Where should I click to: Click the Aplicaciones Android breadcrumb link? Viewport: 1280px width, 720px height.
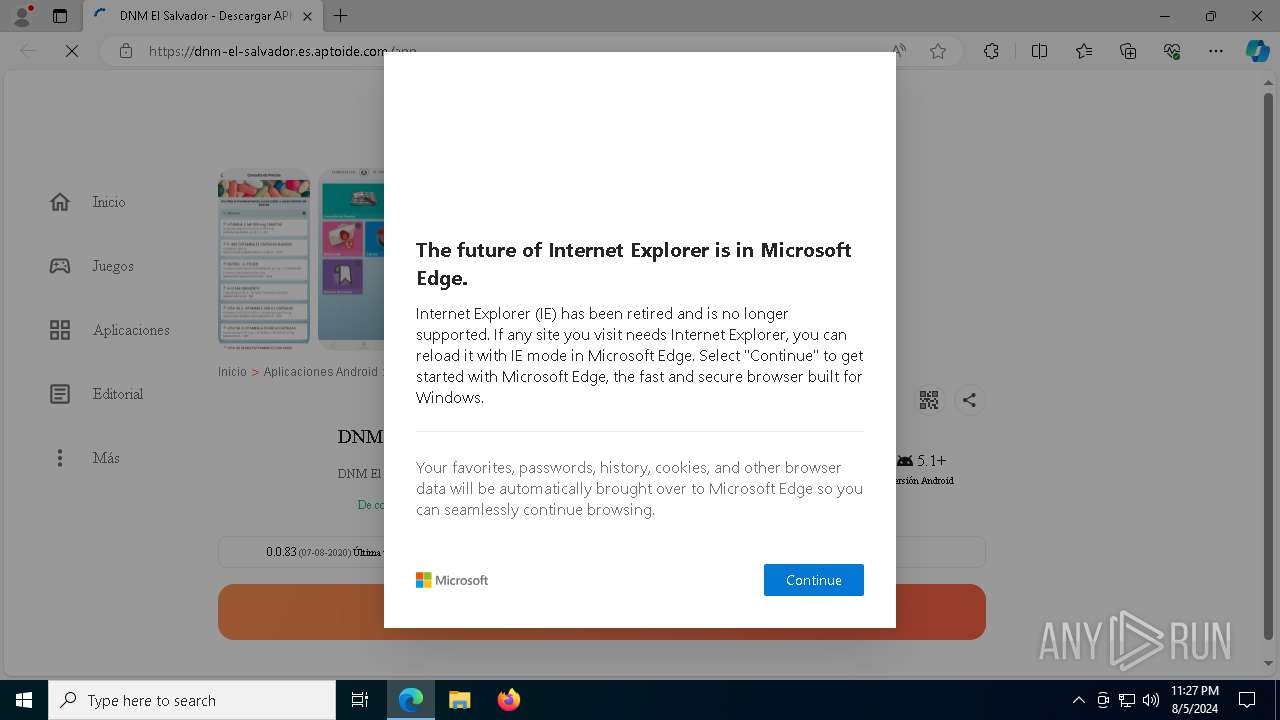click(x=321, y=372)
